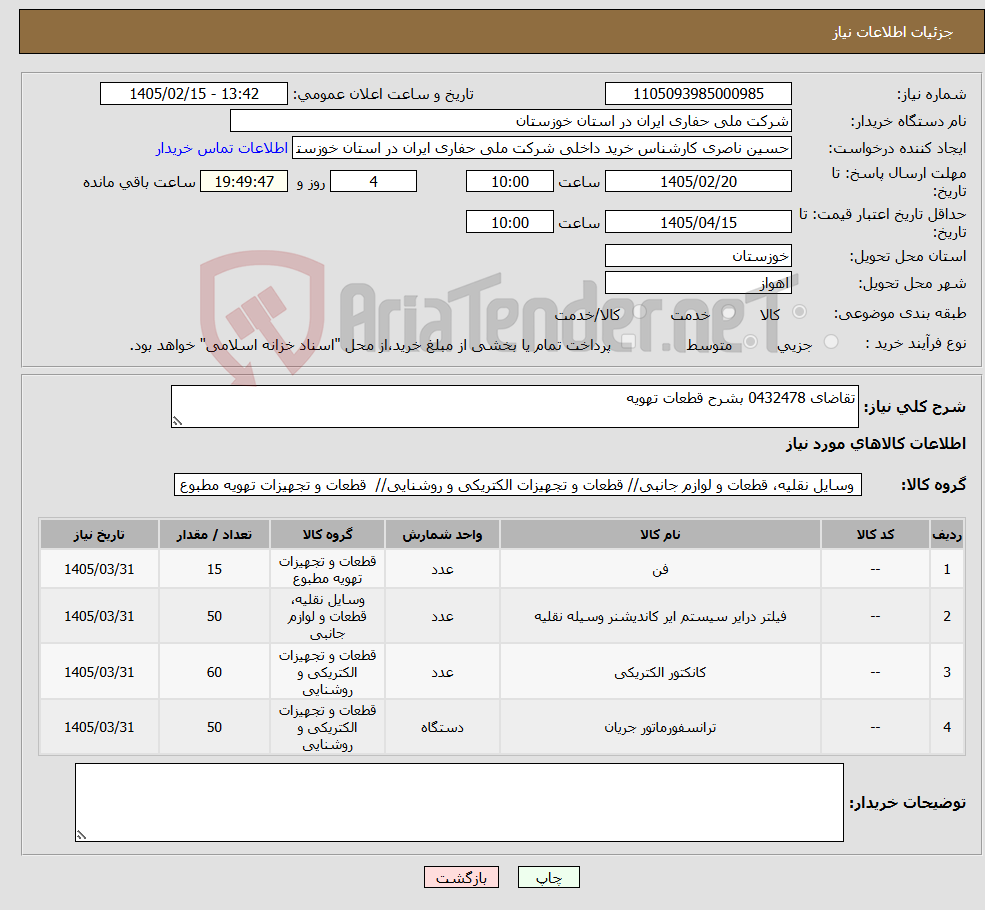Select the متوسط purchase type radio
Screen dimensions: 985x910
[x=750, y=342]
